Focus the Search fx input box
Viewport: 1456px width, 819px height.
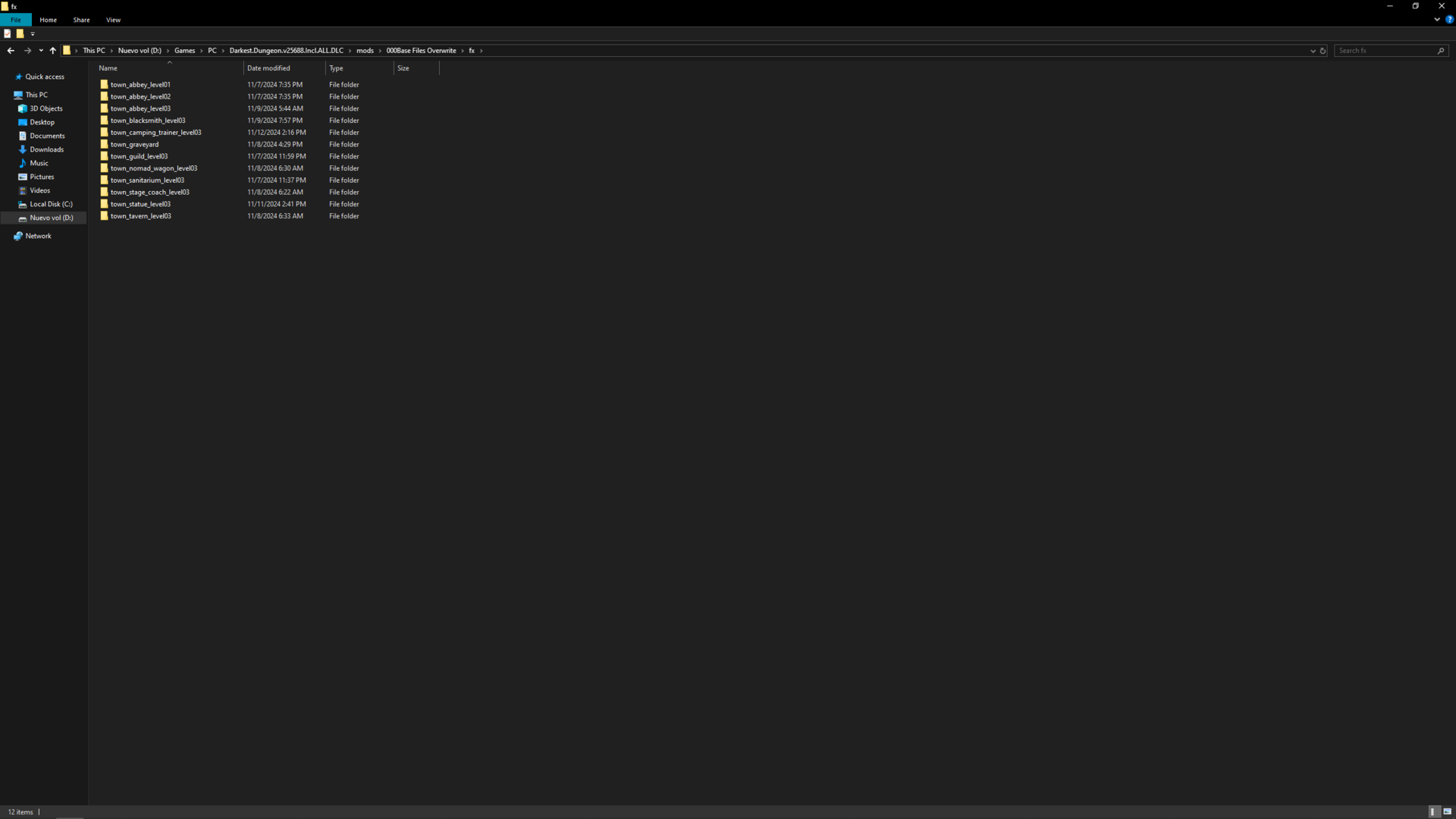click(x=1385, y=51)
